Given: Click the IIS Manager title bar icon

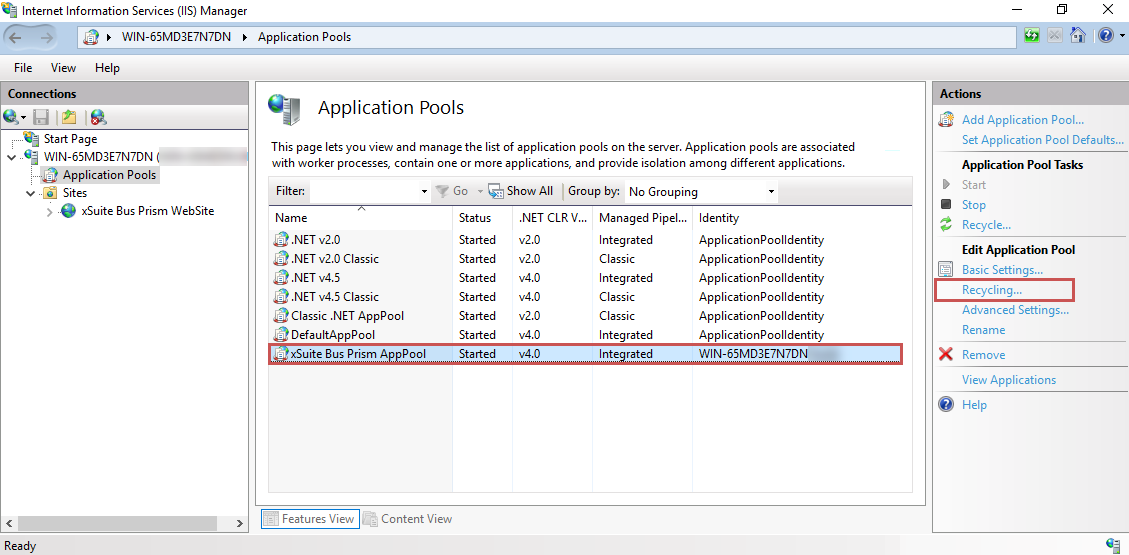Looking at the screenshot, I should tap(10, 10).
